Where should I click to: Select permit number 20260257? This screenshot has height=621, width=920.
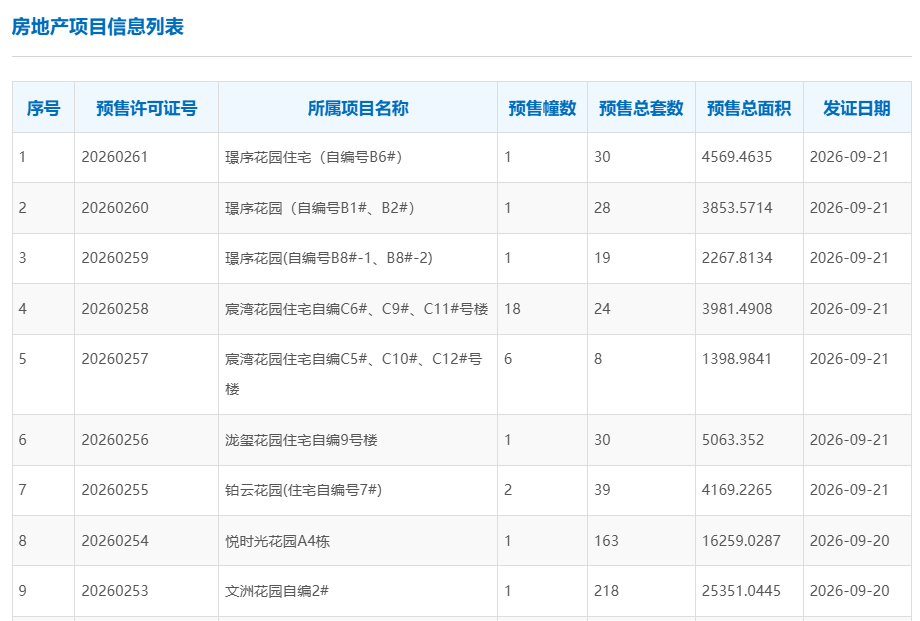115,359
